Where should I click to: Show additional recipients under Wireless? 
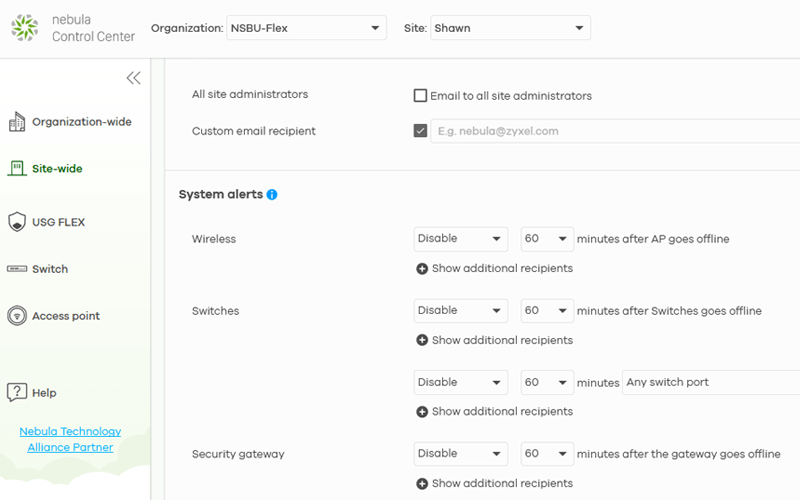[494, 268]
